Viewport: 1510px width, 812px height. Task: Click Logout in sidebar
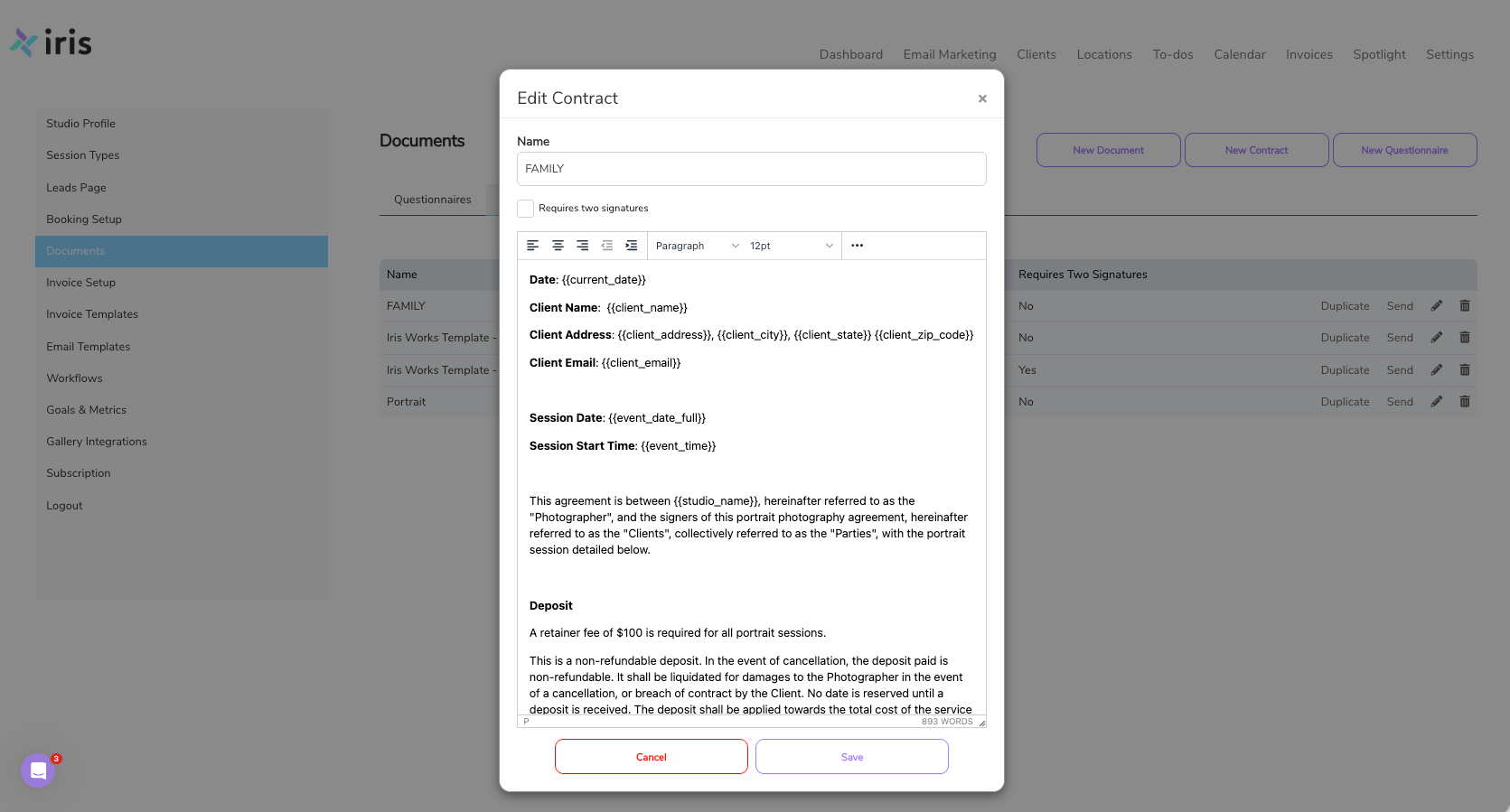(182, 506)
